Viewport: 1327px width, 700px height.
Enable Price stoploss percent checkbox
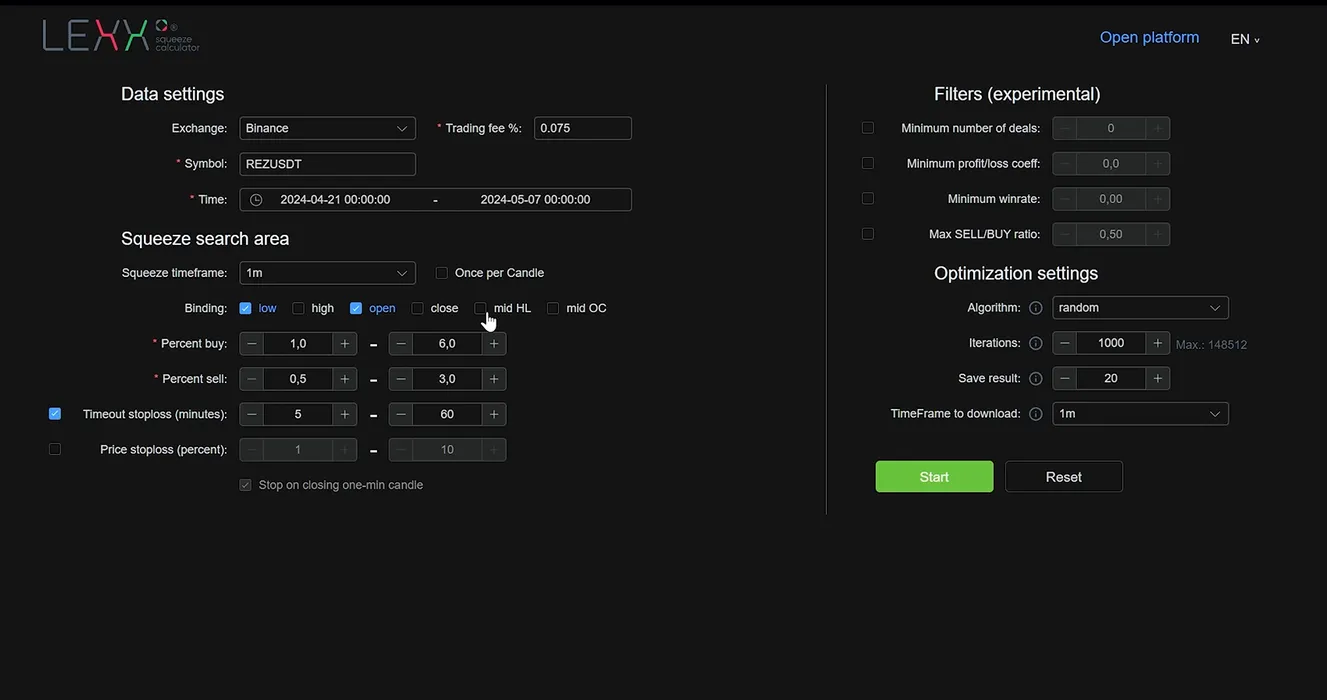(55, 449)
